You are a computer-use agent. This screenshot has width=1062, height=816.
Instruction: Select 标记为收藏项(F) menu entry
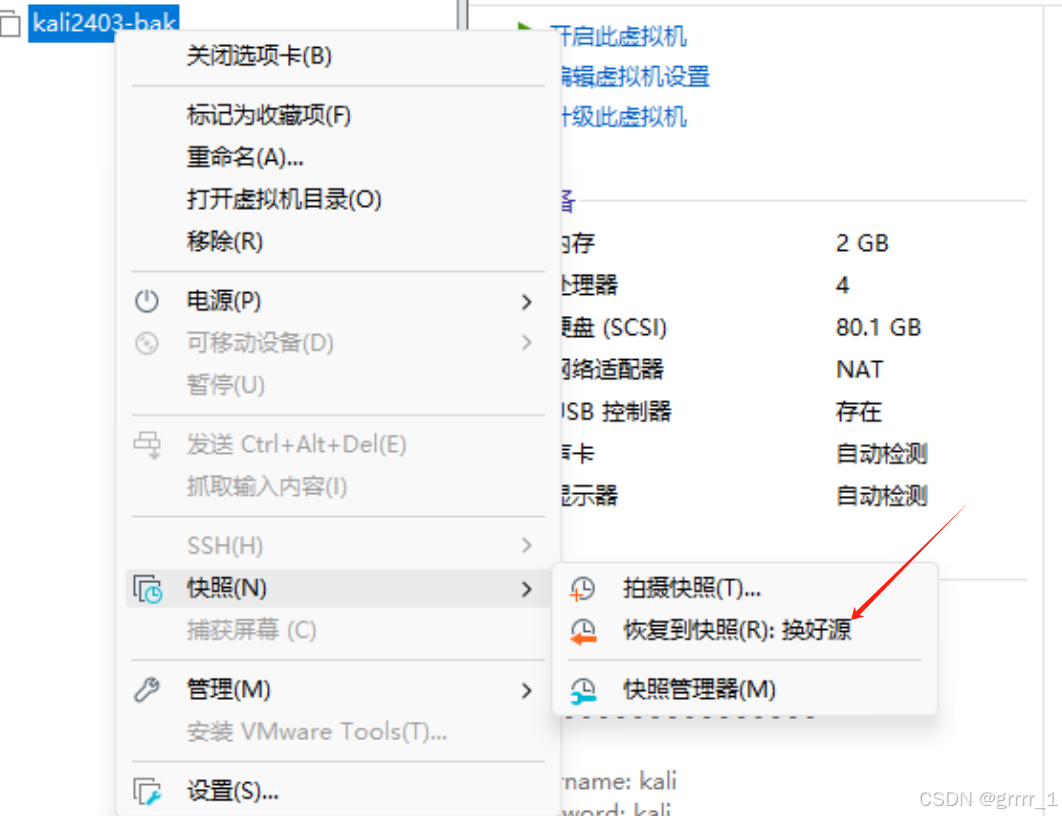[x=338, y=115]
